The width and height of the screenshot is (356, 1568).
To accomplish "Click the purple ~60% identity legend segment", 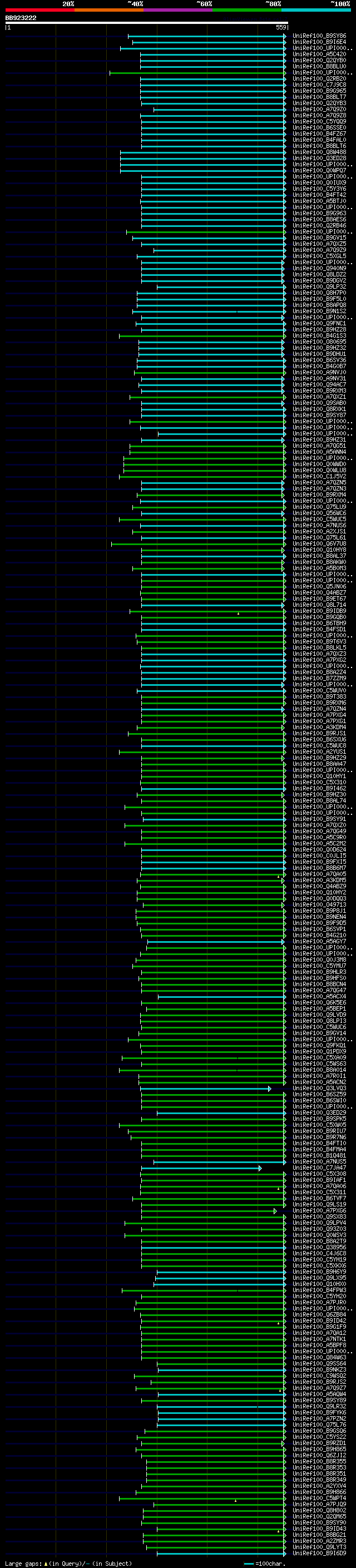I will pos(179,10).
